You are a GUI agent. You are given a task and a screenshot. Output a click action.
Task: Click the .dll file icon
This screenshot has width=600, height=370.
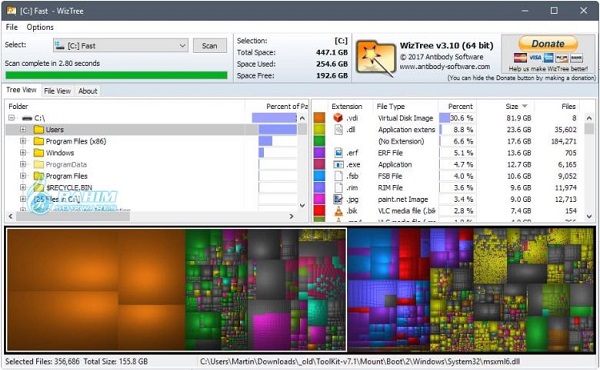tap(338, 129)
